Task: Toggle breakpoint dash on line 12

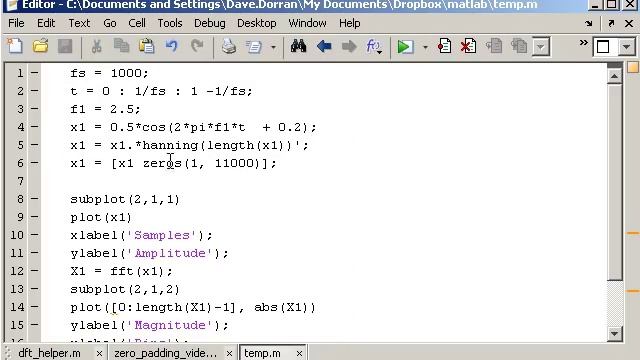Action: [x=34, y=271]
